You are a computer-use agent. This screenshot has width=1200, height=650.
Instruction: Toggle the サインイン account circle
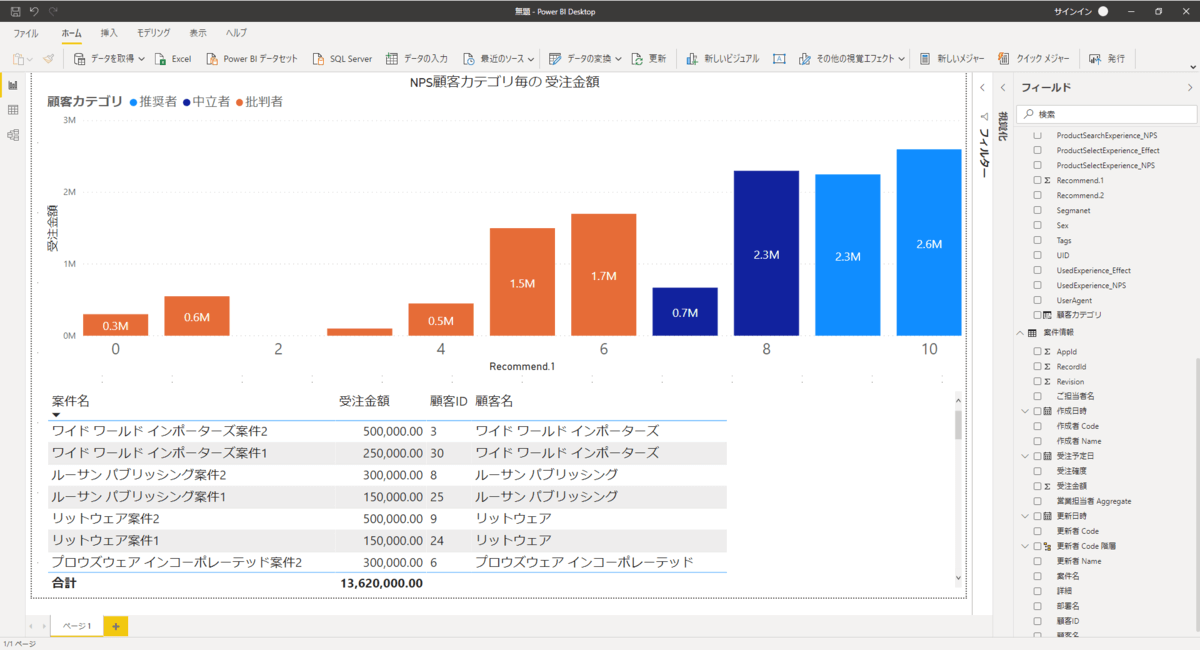pyautogui.click(x=1103, y=11)
